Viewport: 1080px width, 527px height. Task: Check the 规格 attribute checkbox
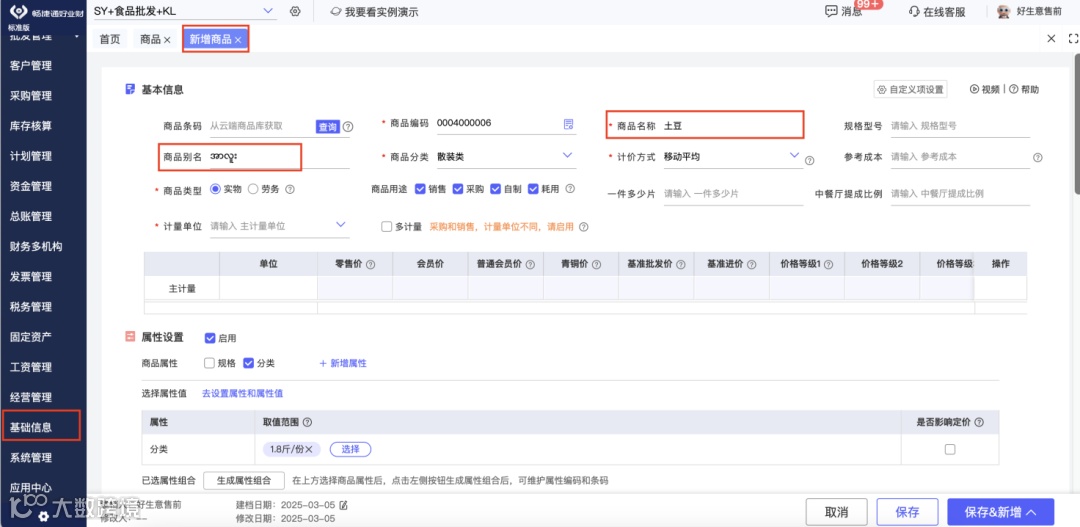[x=210, y=363]
